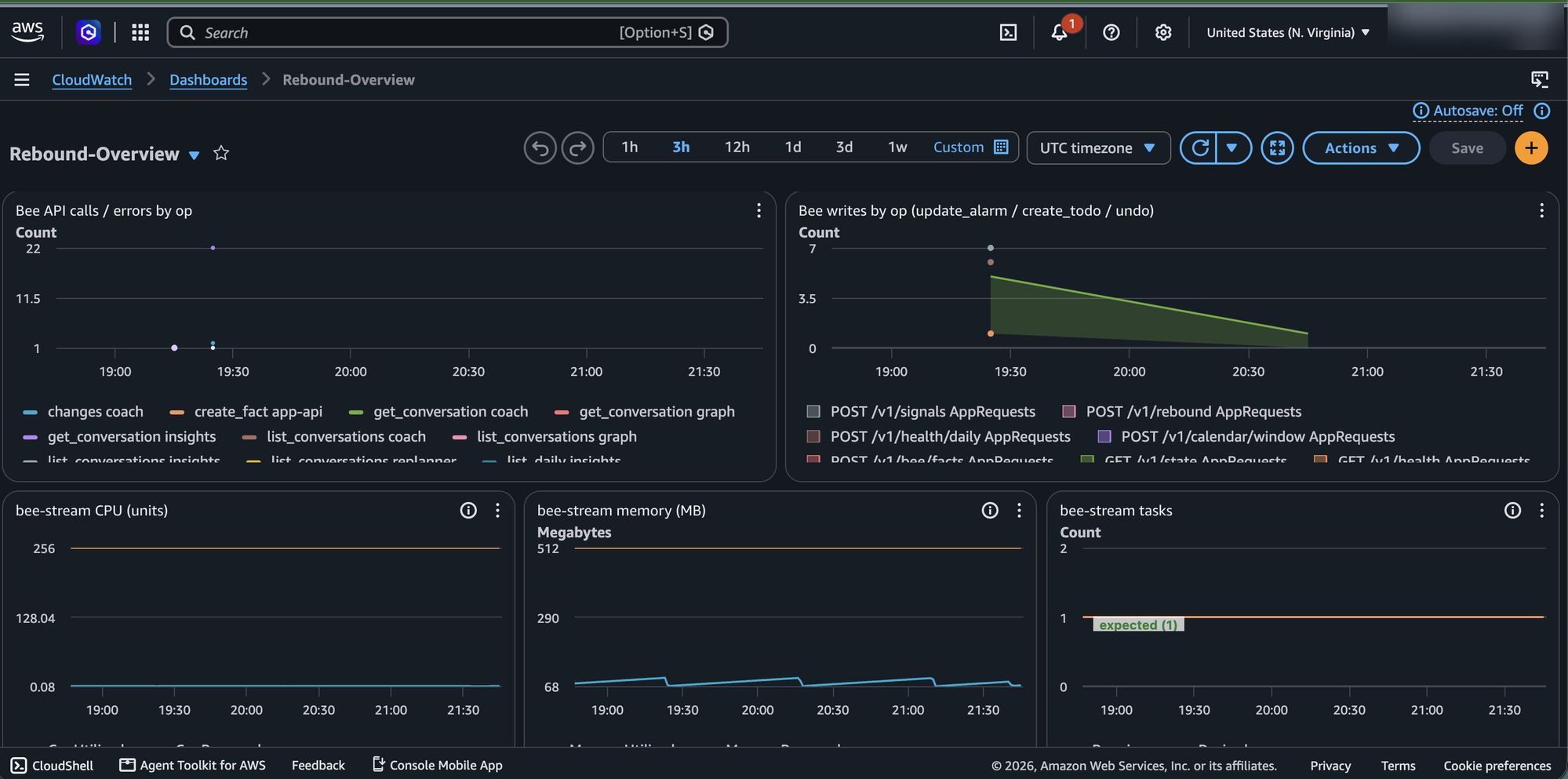Screen dimensions: 1568x779
Task: Open Bee writes by op widget options
Action: 1541,210
